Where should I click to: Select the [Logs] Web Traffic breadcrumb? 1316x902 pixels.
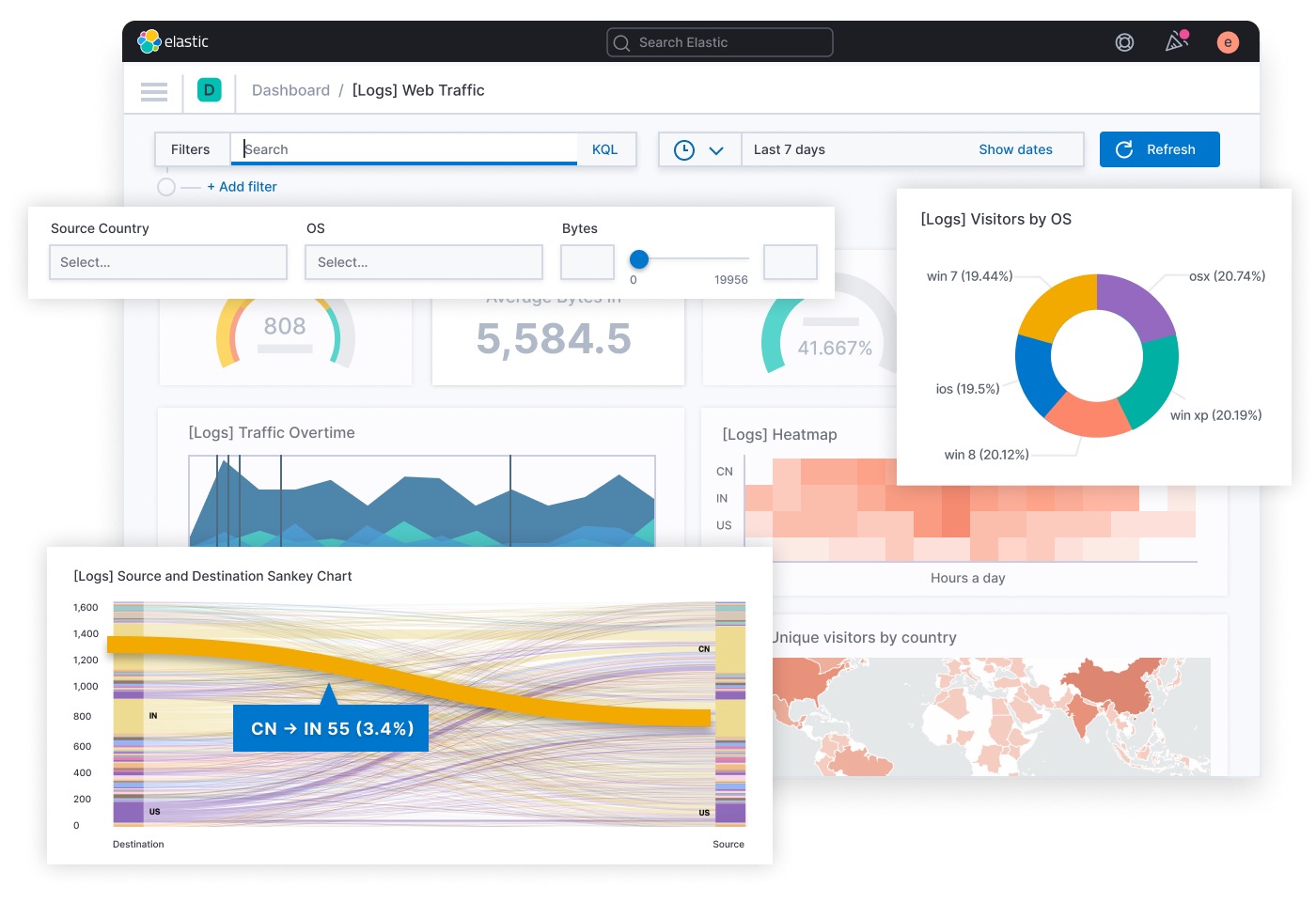tap(418, 90)
